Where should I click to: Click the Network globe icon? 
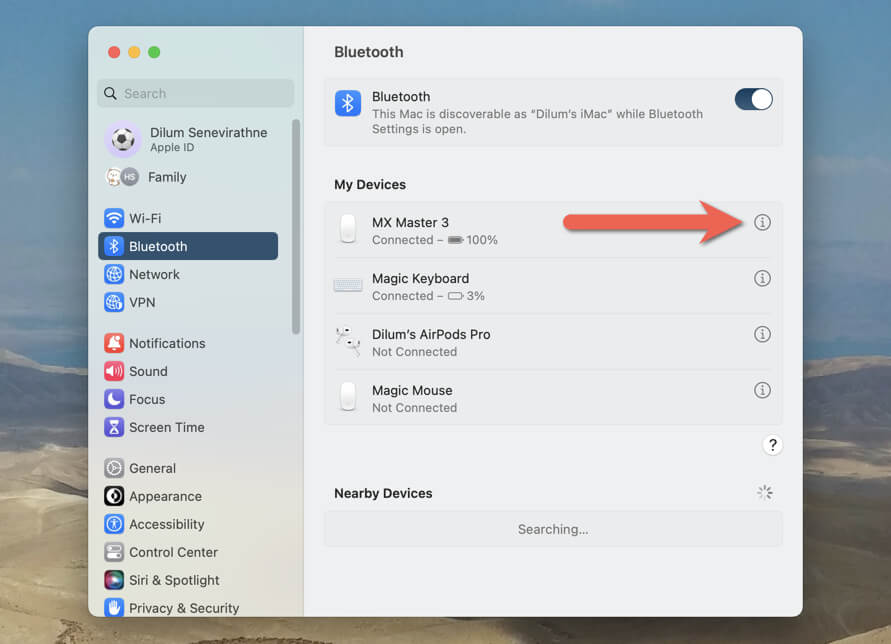[x=114, y=274]
